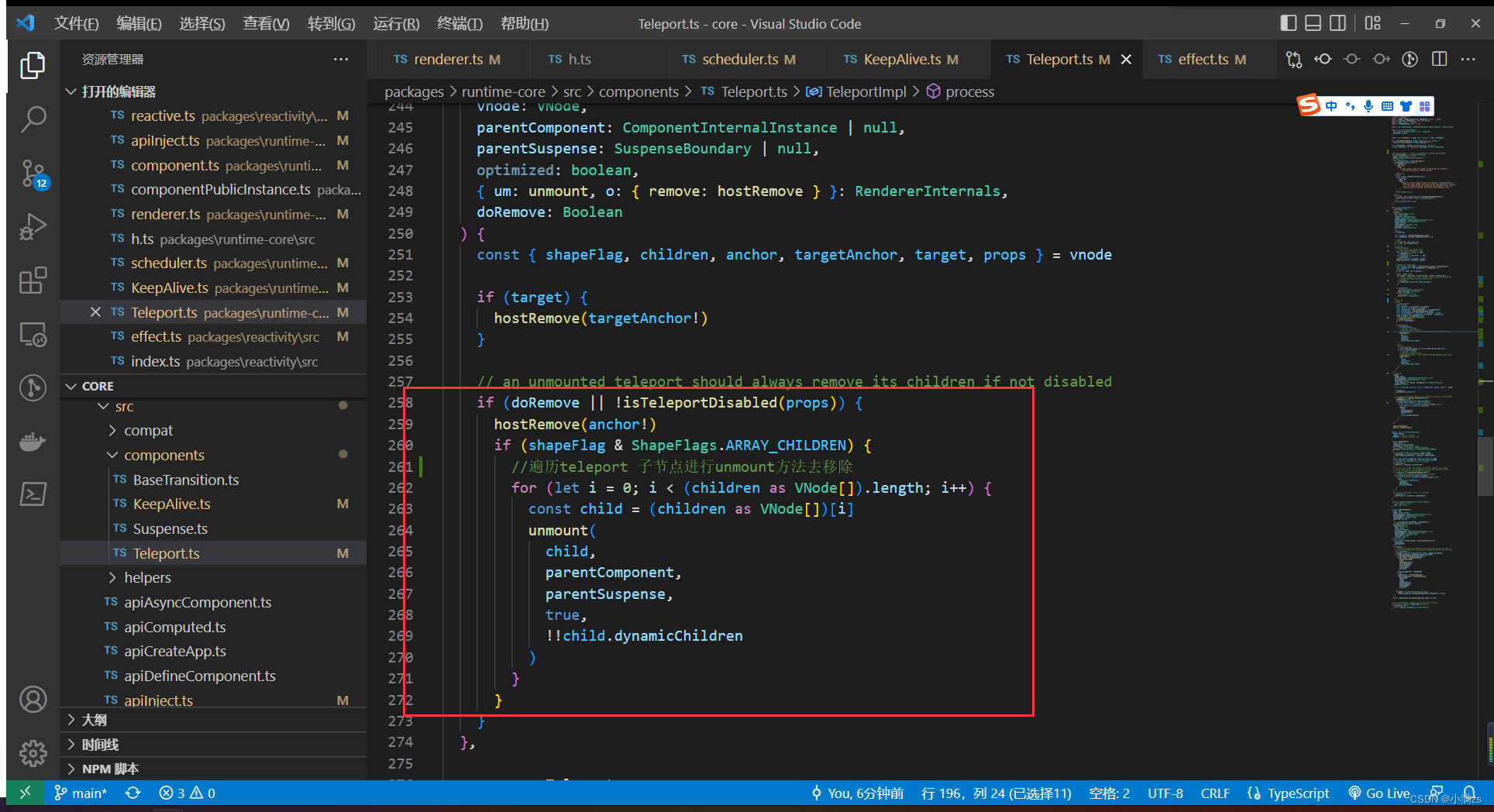This screenshot has height=812, width=1494.
Task: Open the Search view in activity bar
Action: [x=33, y=120]
